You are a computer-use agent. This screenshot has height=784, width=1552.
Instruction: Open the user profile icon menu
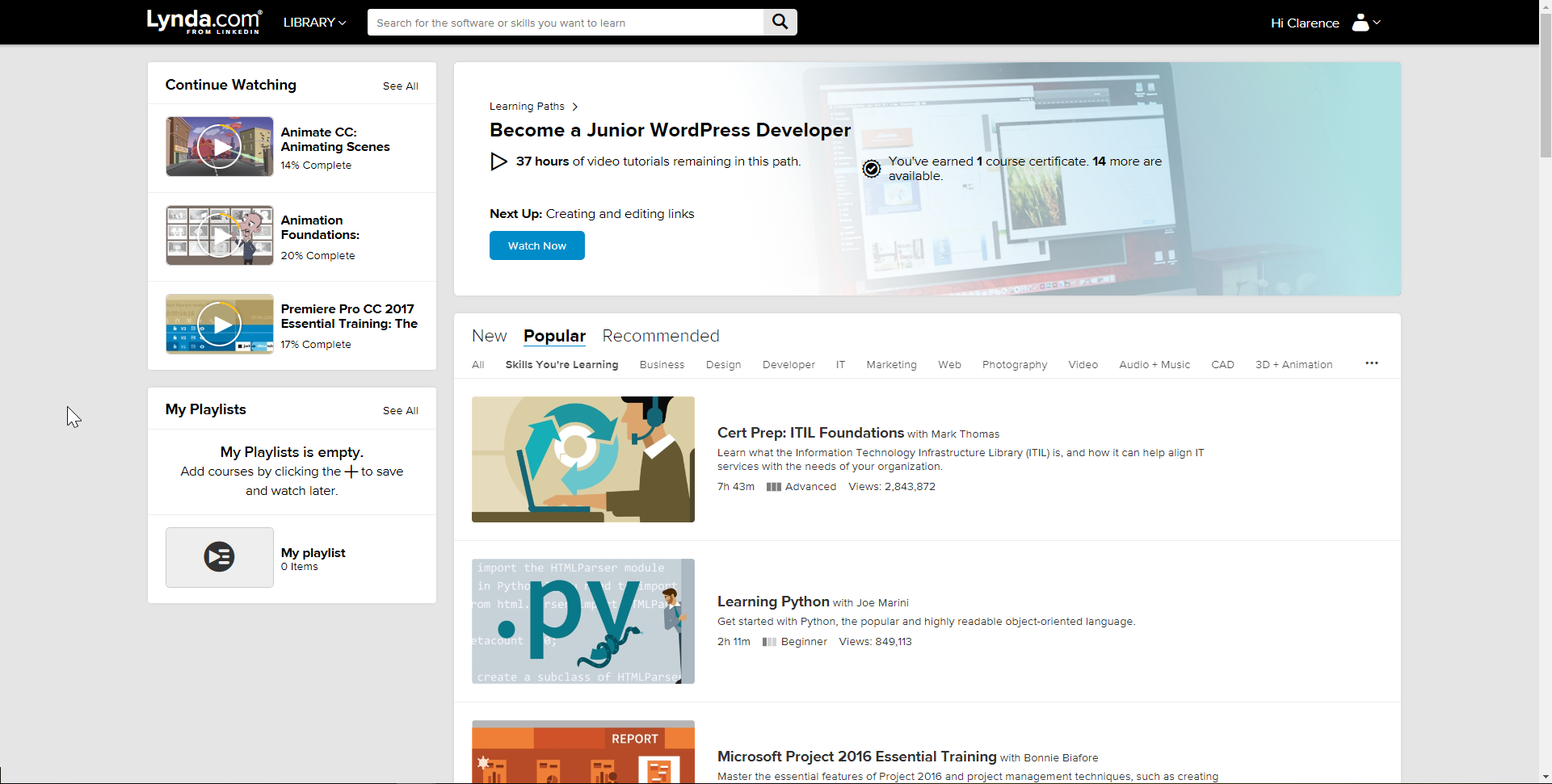tap(1366, 23)
